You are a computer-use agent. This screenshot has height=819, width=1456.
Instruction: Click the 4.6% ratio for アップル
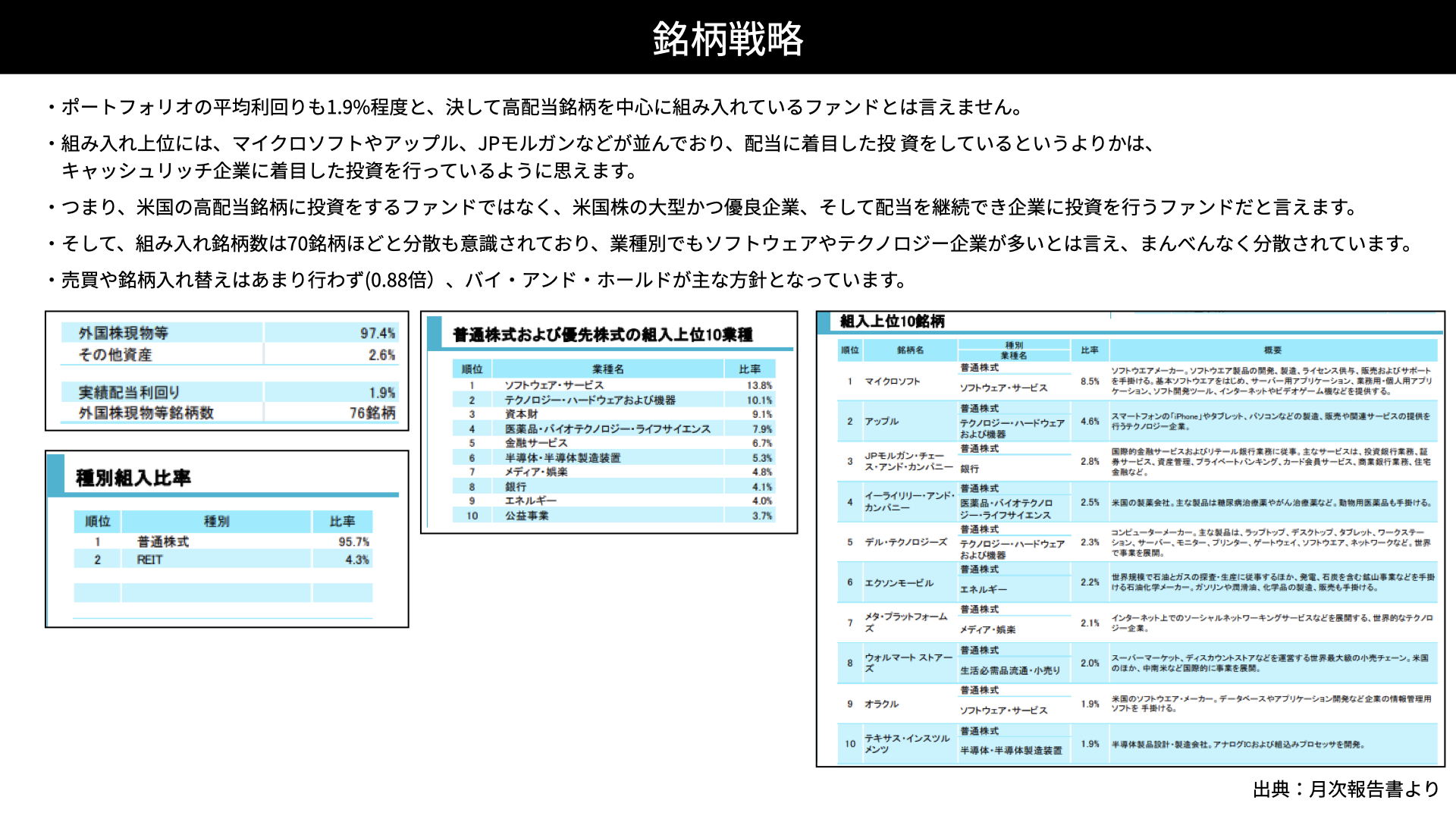1090,421
